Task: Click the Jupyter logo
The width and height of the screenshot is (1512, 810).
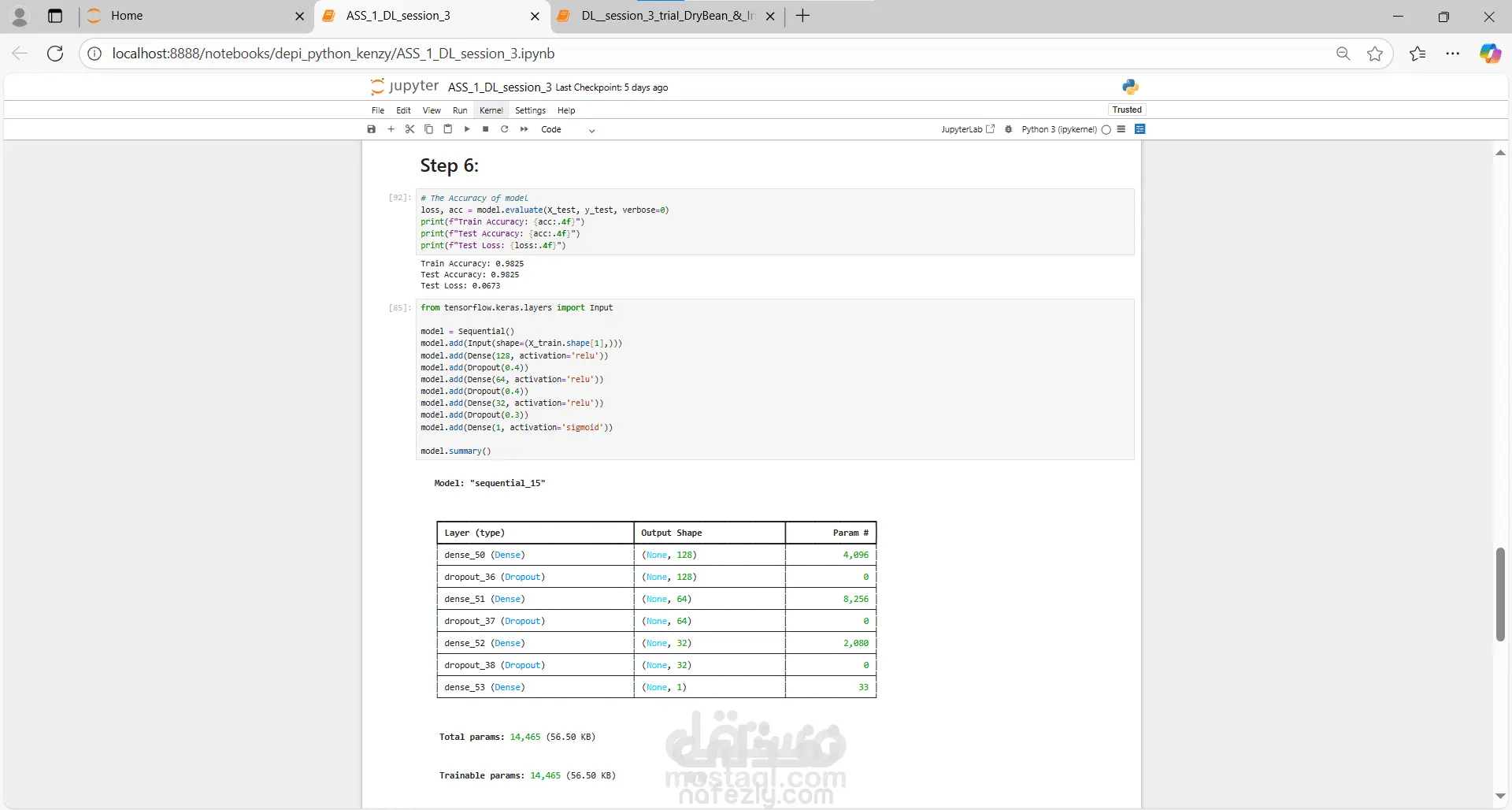Action: pyautogui.click(x=404, y=86)
